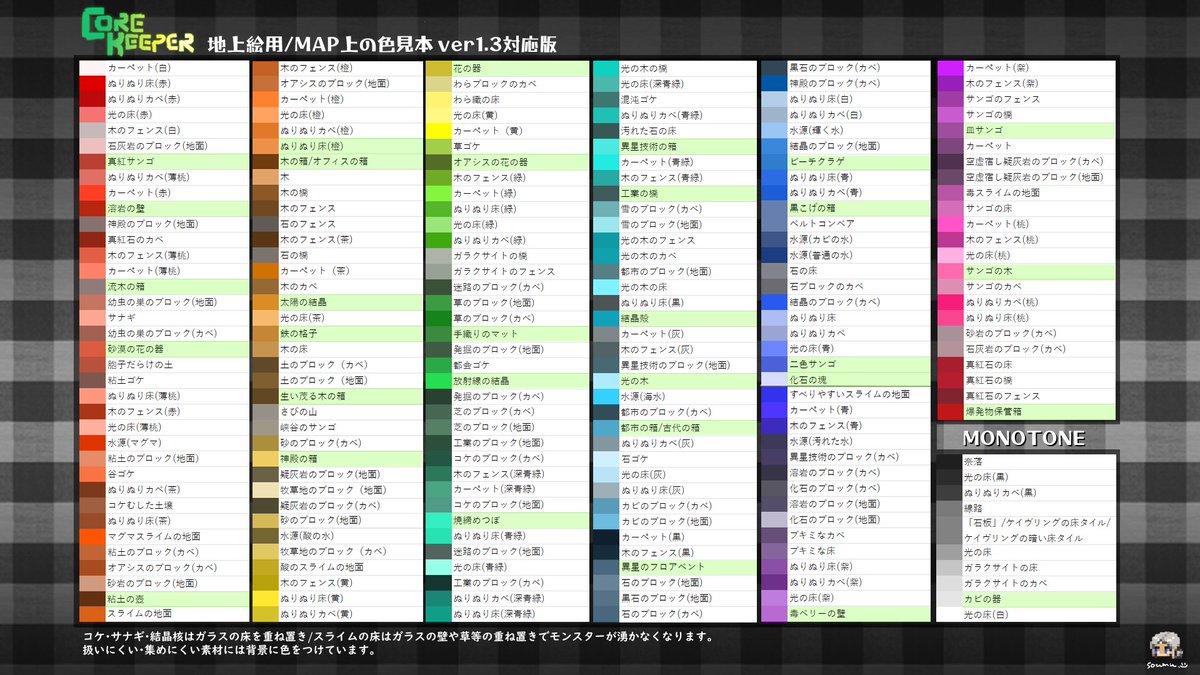Select the 水源(マグマ) color swatch
The width and height of the screenshot is (1200, 675).
(92, 442)
